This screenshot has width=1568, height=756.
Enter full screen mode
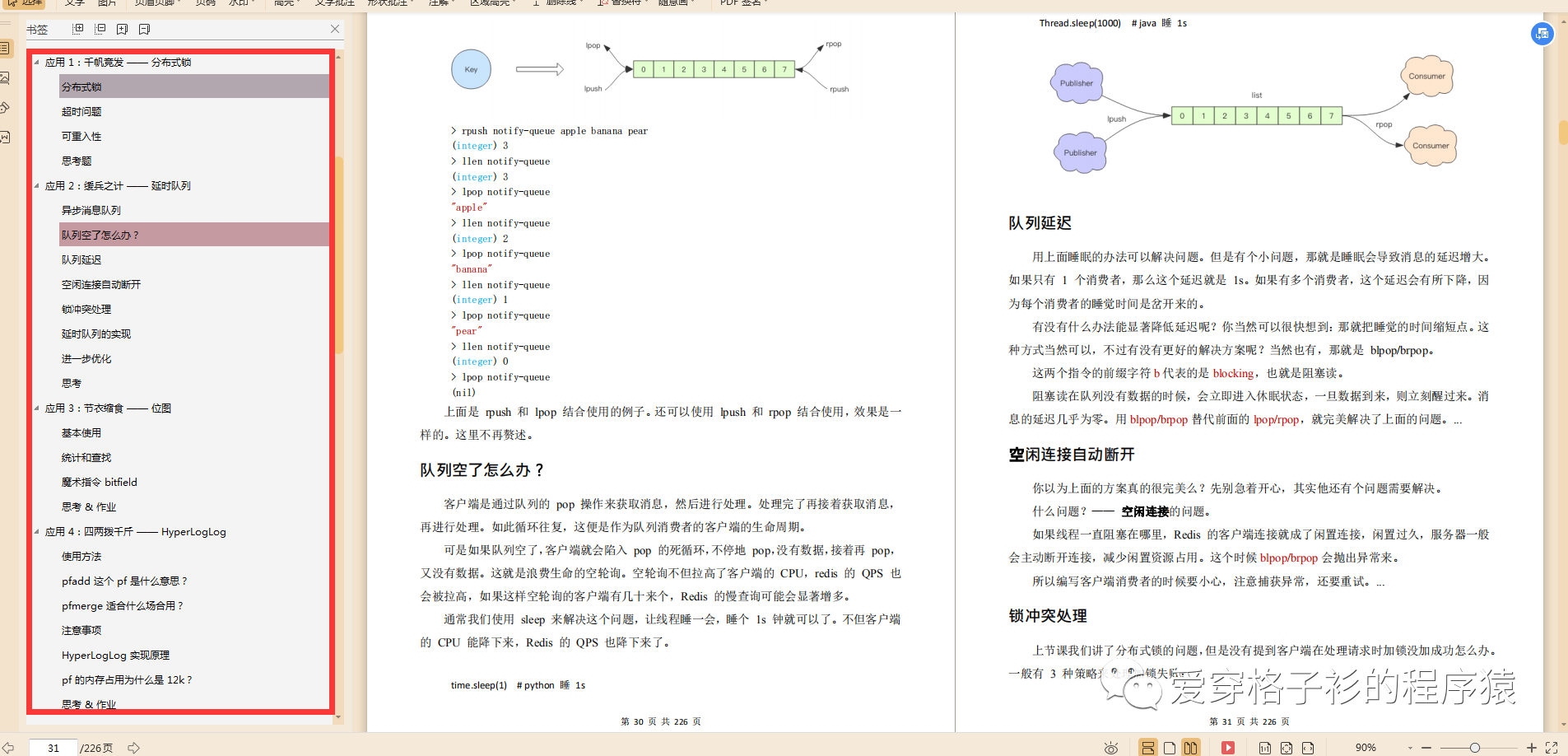click(1552, 748)
